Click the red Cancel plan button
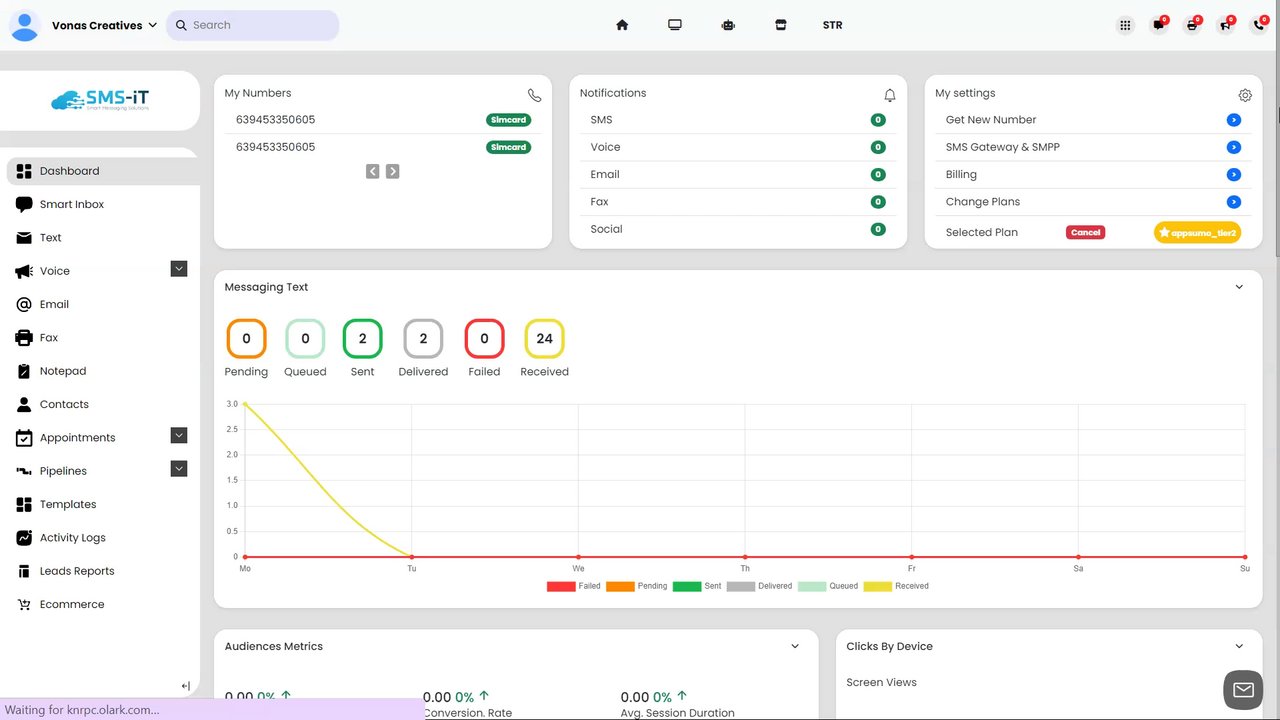The height and width of the screenshot is (720, 1280). coord(1085,232)
